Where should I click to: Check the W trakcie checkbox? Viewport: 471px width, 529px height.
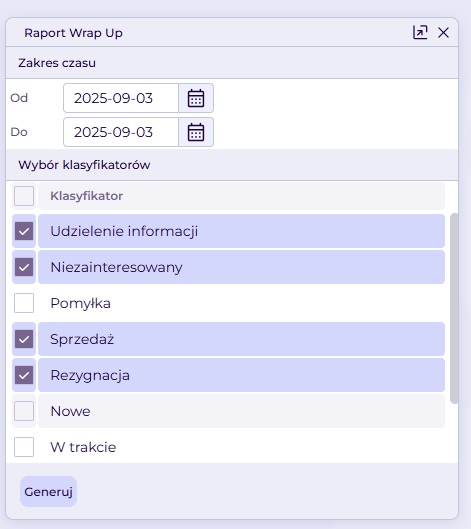24,447
